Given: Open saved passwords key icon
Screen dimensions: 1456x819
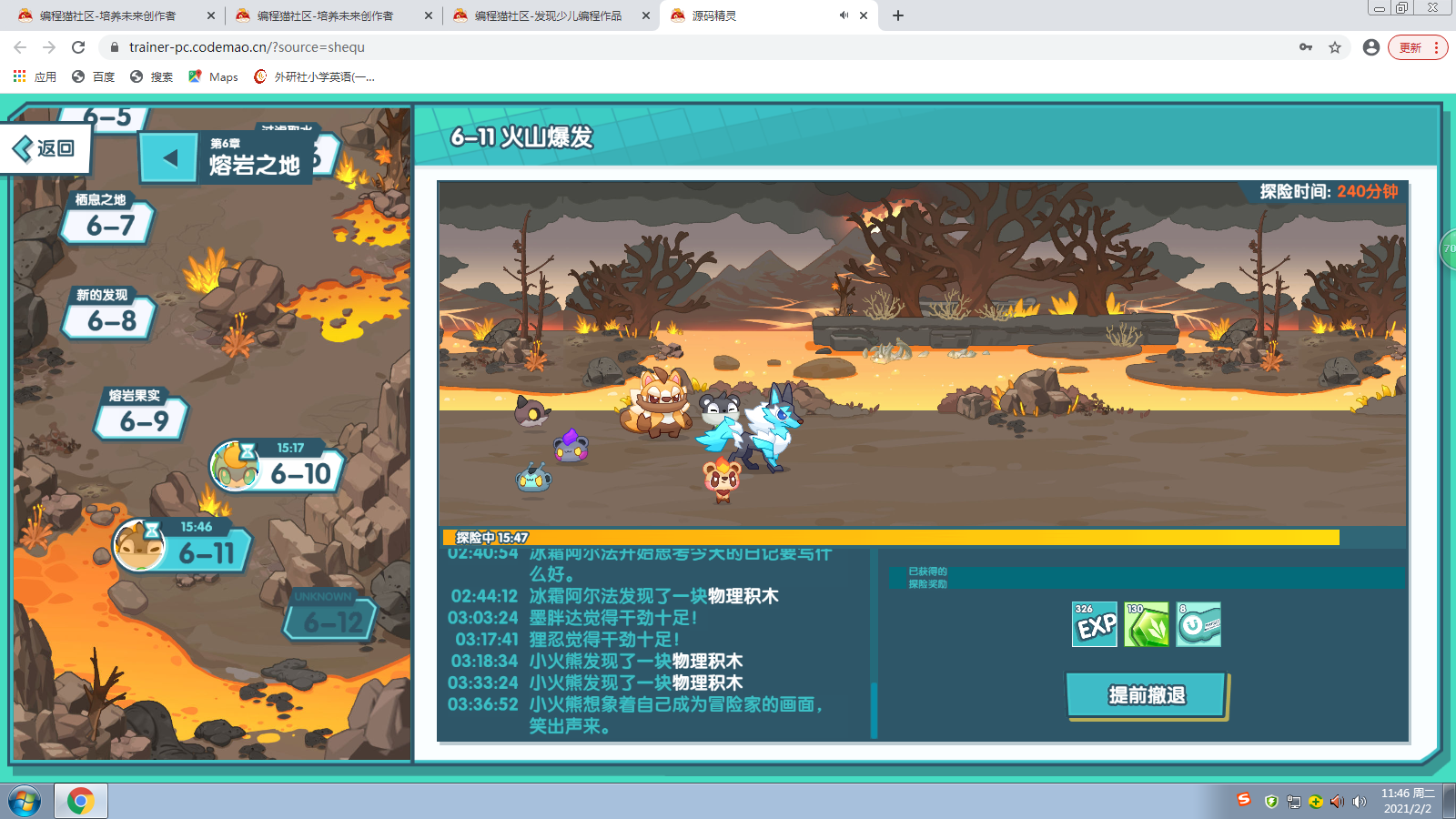Looking at the screenshot, I should point(1306,47).
